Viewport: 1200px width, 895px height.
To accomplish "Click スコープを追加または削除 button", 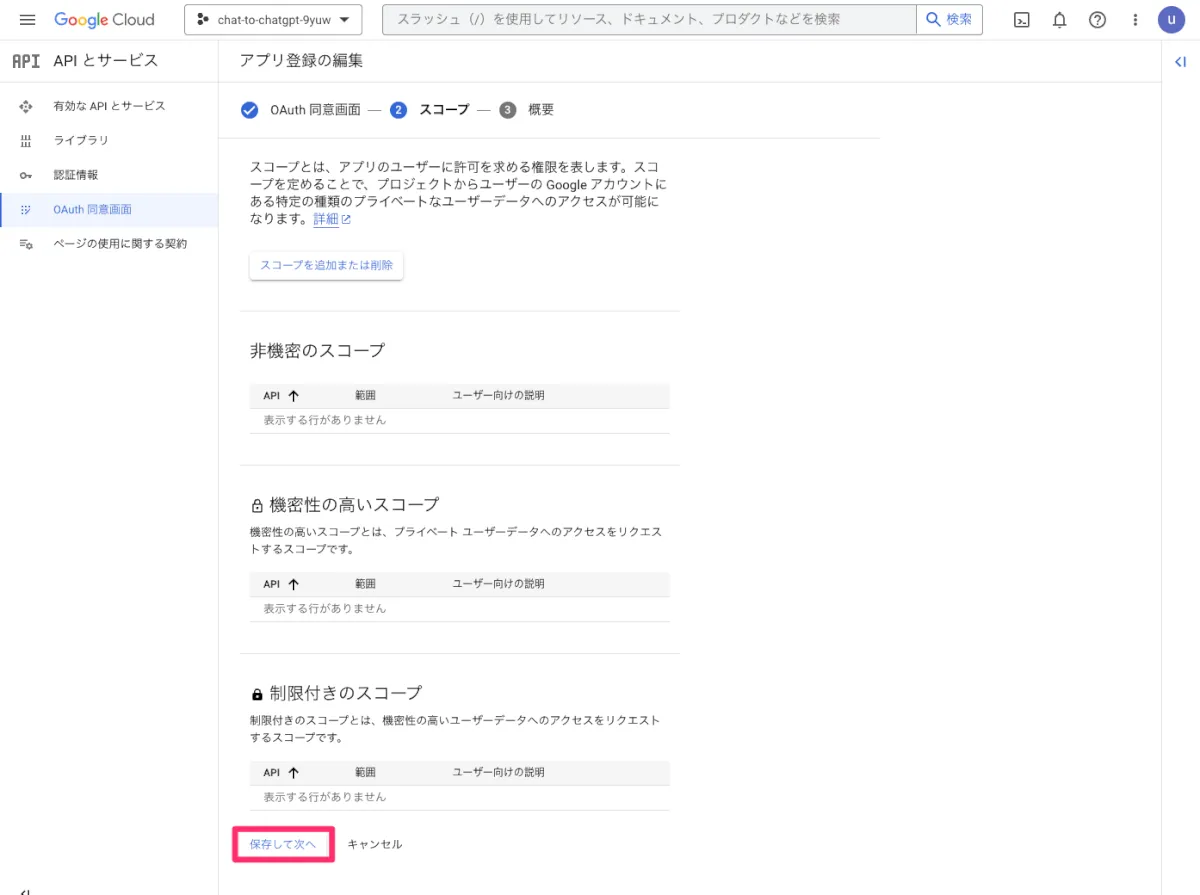I will [x=326, y=266].
